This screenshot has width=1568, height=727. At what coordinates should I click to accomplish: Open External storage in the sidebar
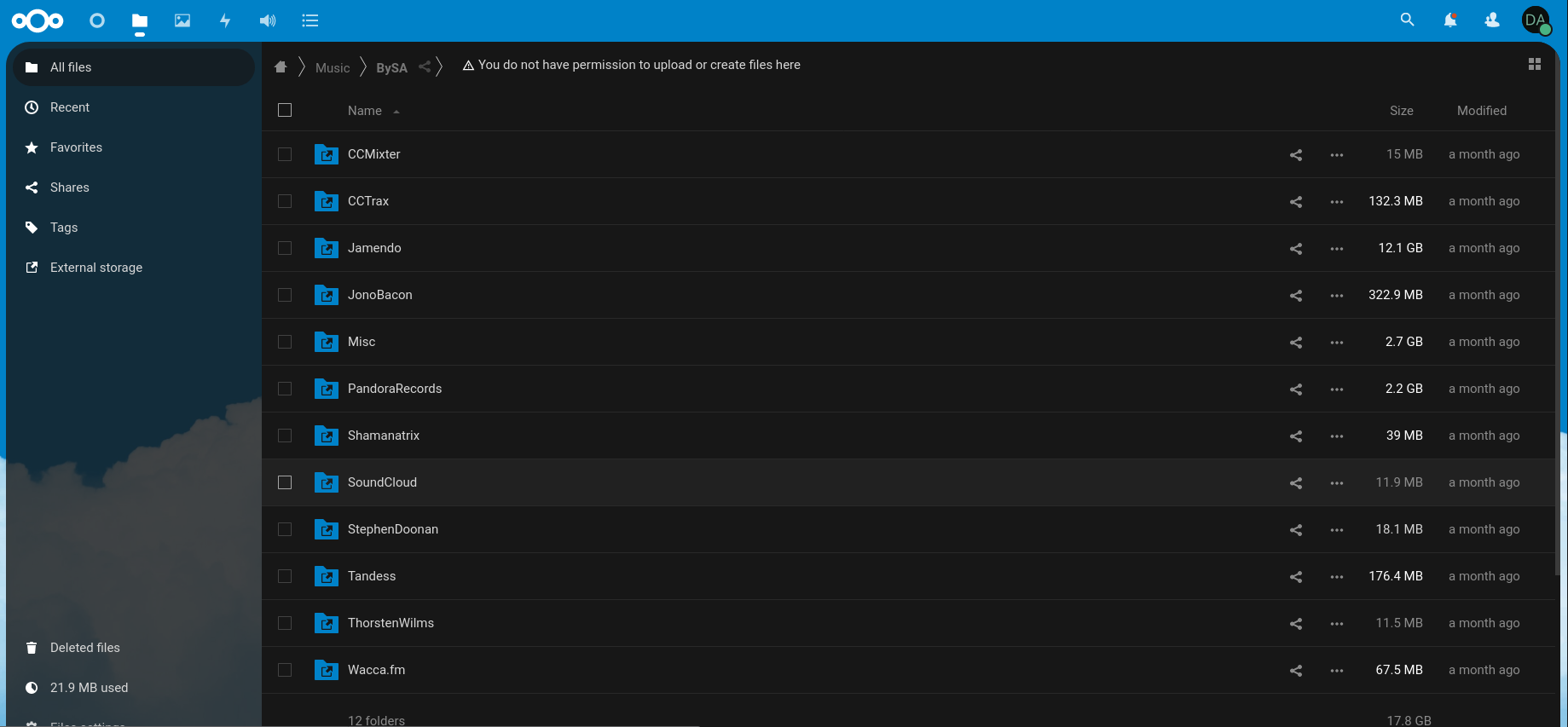coord(95,268)
